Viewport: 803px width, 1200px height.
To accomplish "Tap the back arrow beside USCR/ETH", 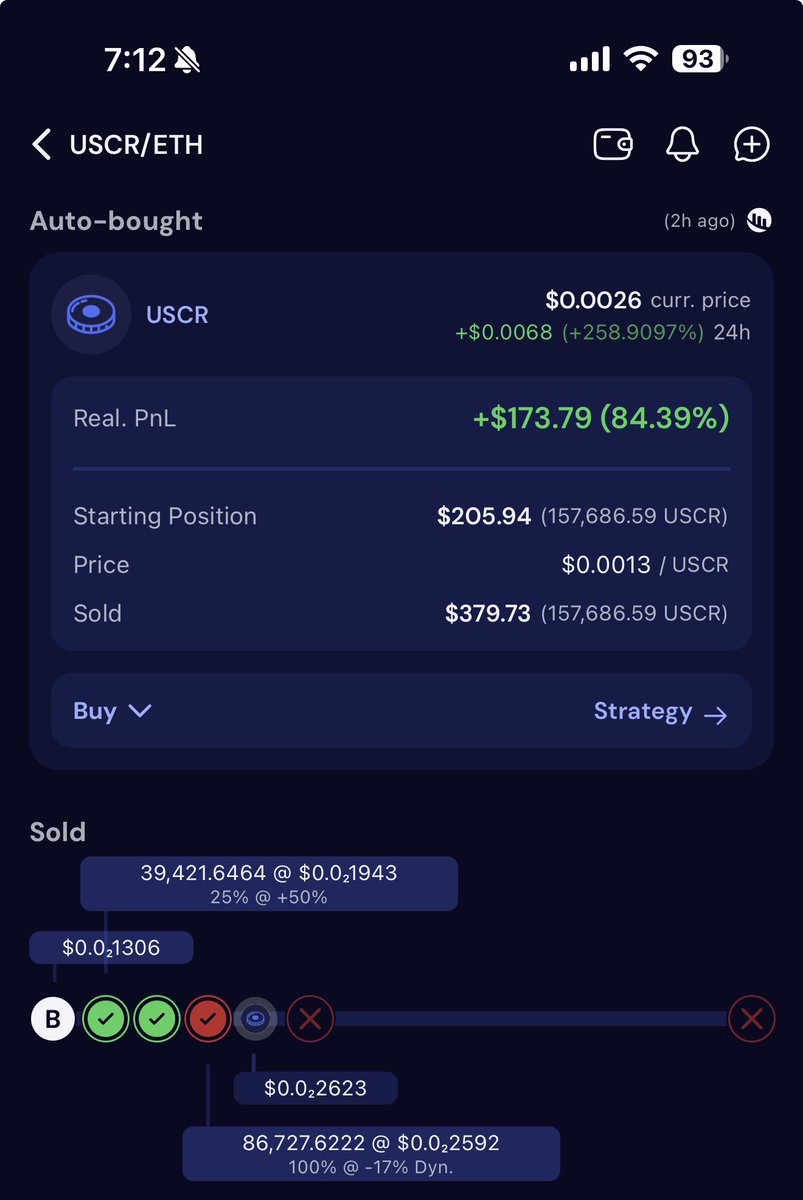I will pos(41,145).
